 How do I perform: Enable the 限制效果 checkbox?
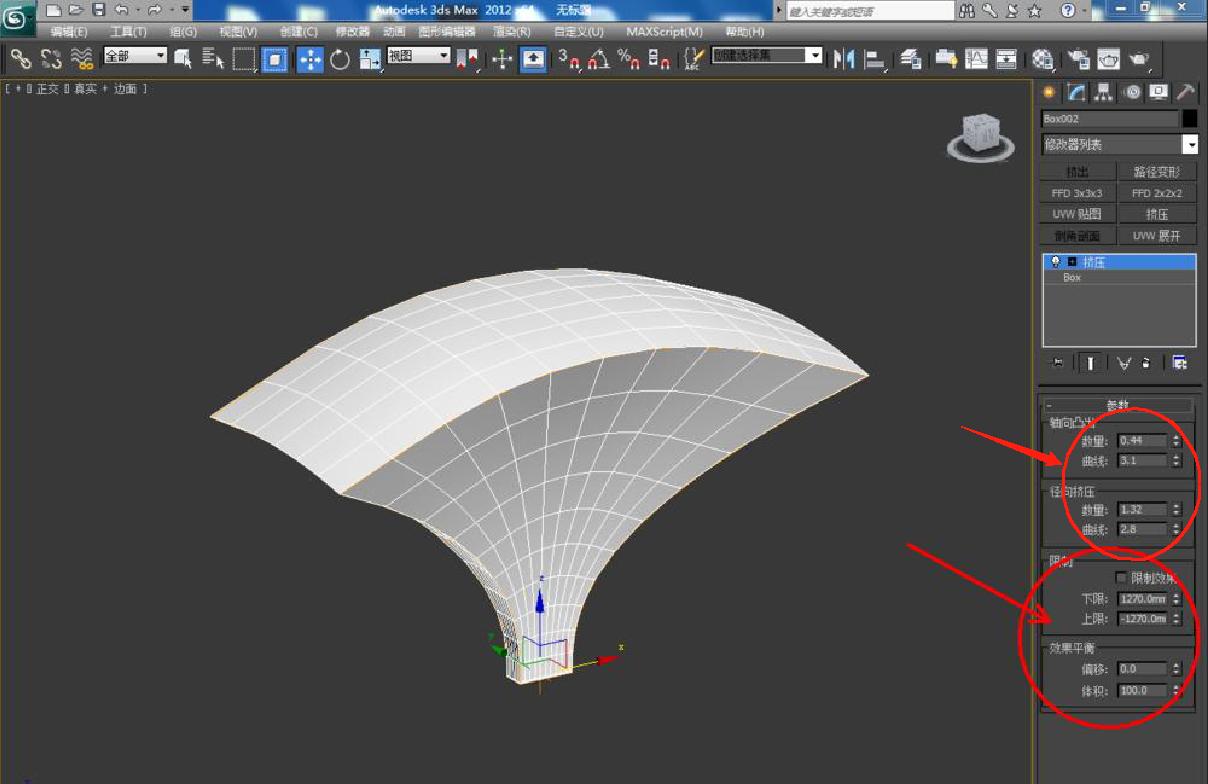(1121, 577)
